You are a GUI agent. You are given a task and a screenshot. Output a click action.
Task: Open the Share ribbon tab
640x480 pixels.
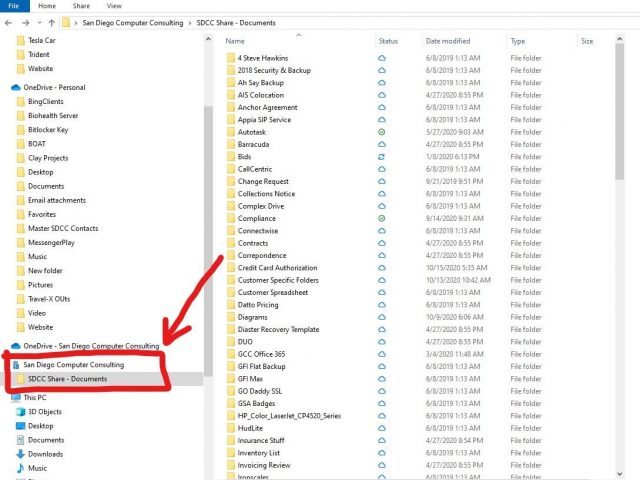pos(81,6)
